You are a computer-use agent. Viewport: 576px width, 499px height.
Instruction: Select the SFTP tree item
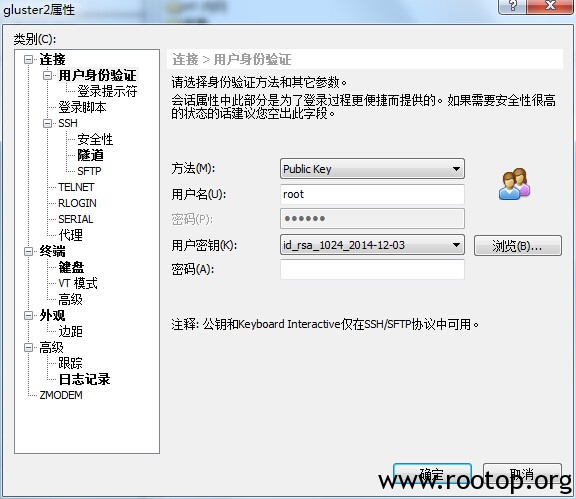coord(89,171)
